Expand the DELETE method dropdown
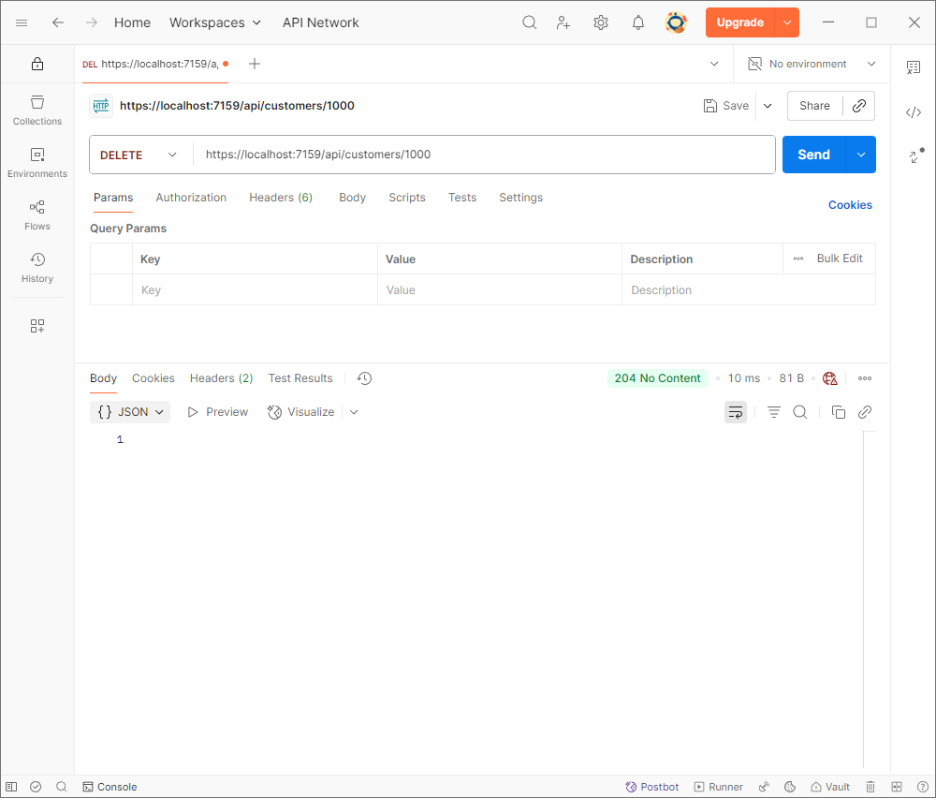This screenshot has height=798, width=936. pos(140,155)
